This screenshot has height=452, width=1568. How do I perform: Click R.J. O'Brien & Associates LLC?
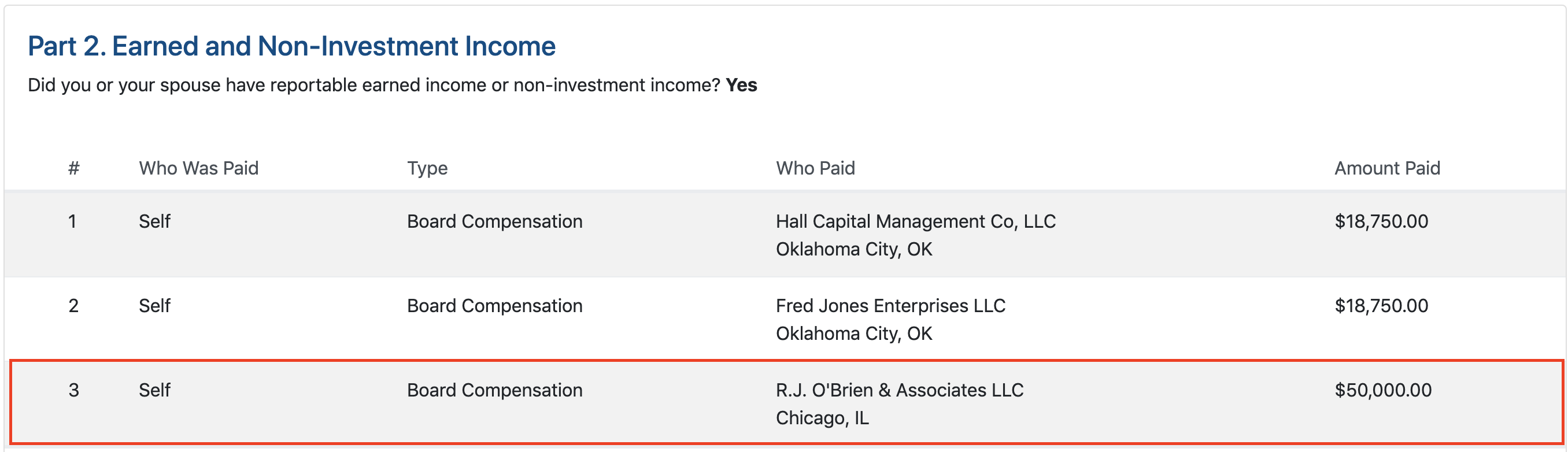(x=899, y=390)
